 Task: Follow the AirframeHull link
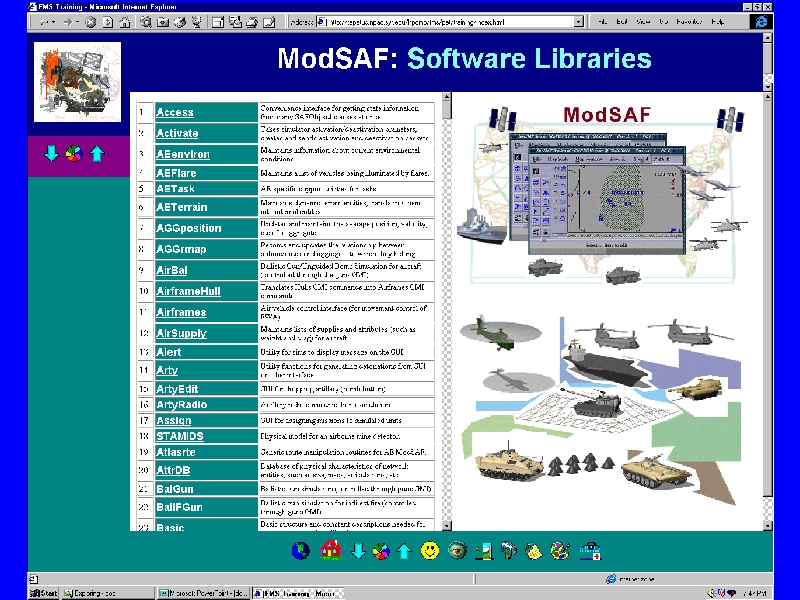[188, 291]
